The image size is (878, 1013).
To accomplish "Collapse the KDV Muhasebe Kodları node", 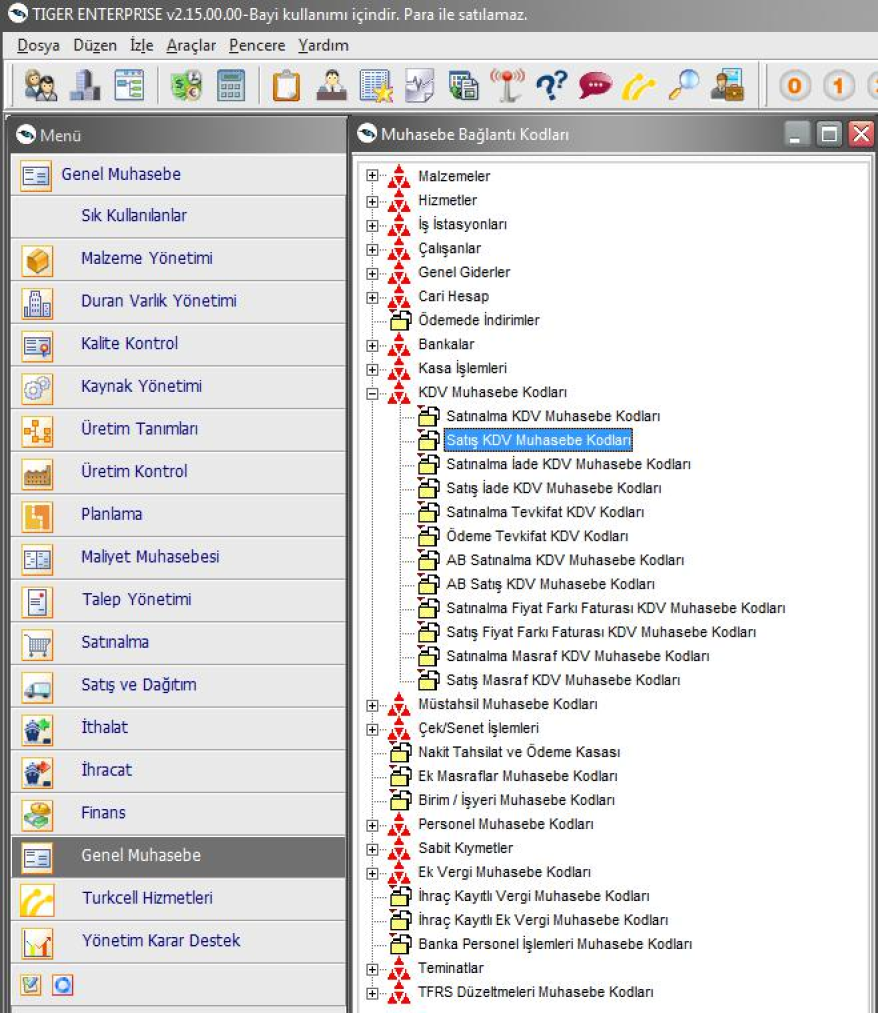I will pos(372,393).
